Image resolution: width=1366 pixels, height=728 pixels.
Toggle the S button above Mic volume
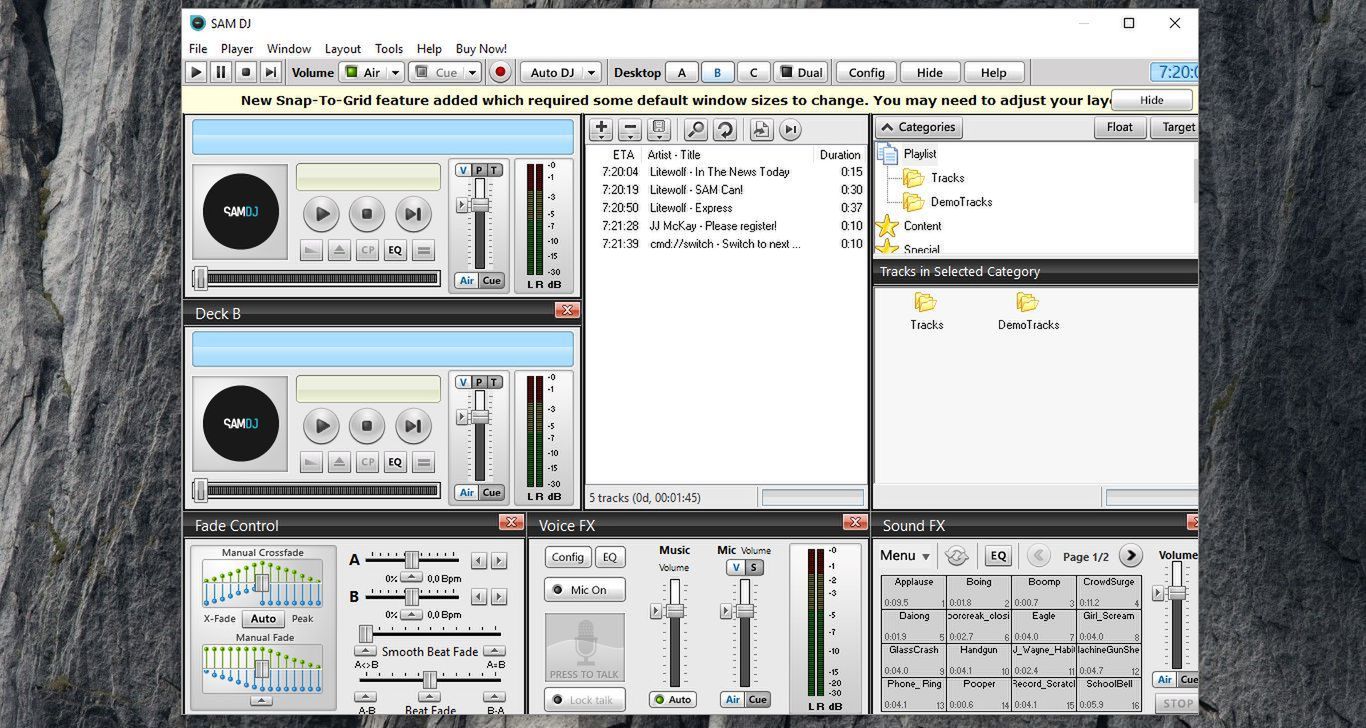coord(754,568)
